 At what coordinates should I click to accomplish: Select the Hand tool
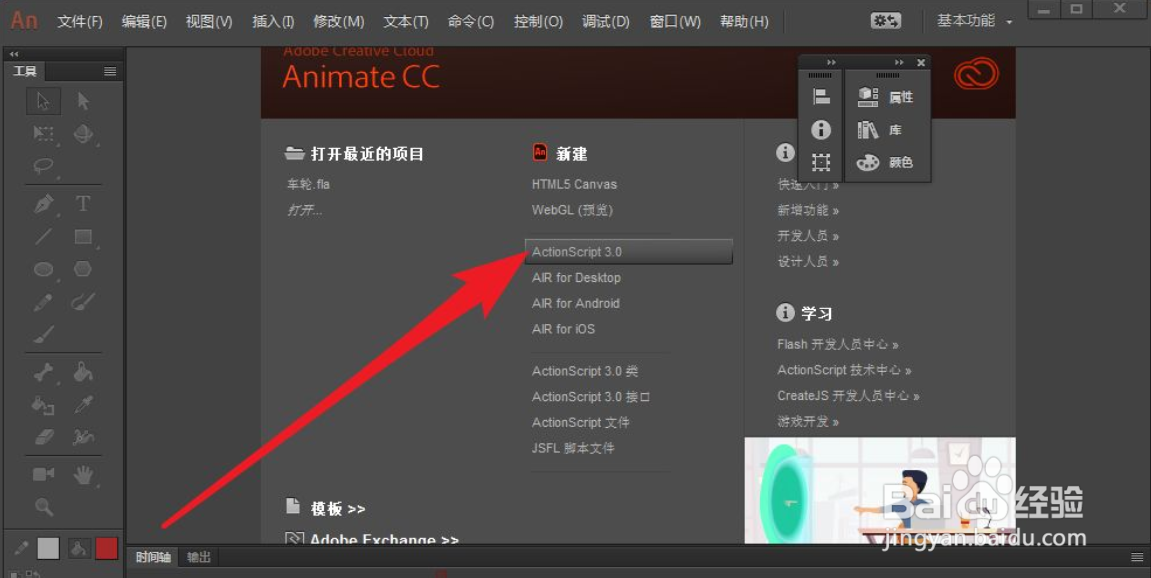point(83,475)
